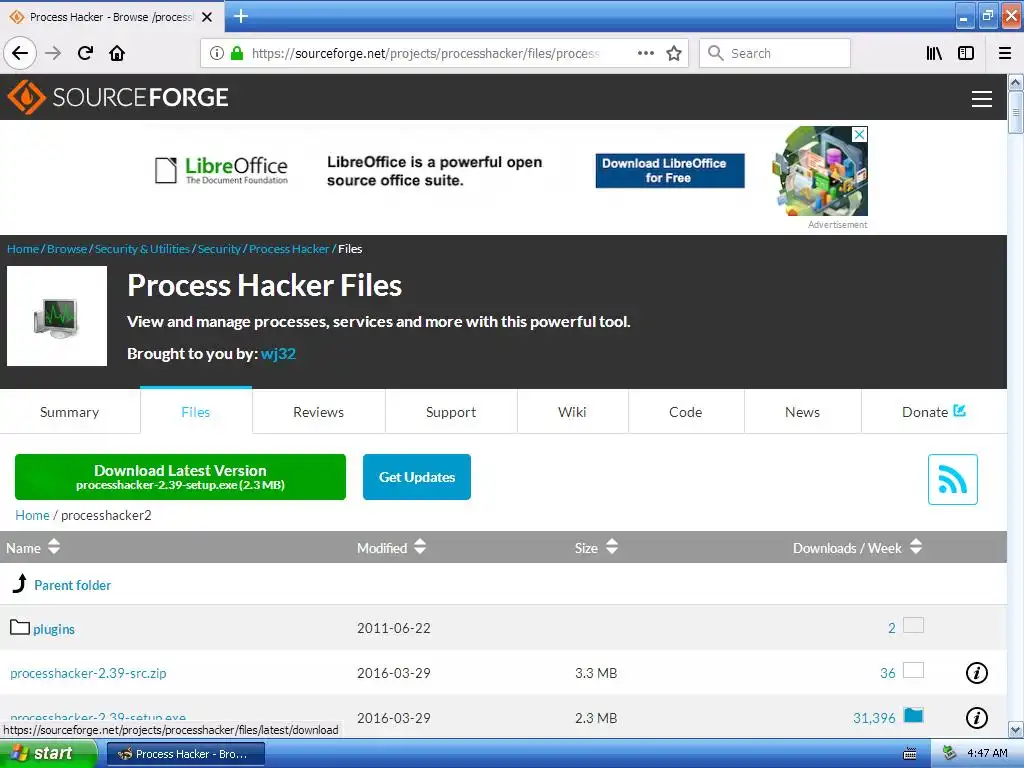The width and height of the screenshot is (1024, 768).
Task: Go back with the browser back arrow
Action: point(20,53)
